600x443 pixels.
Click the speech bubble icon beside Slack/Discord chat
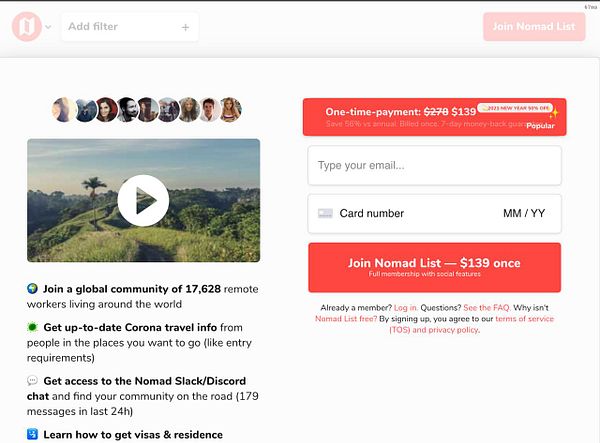click(x=33, y=381)
